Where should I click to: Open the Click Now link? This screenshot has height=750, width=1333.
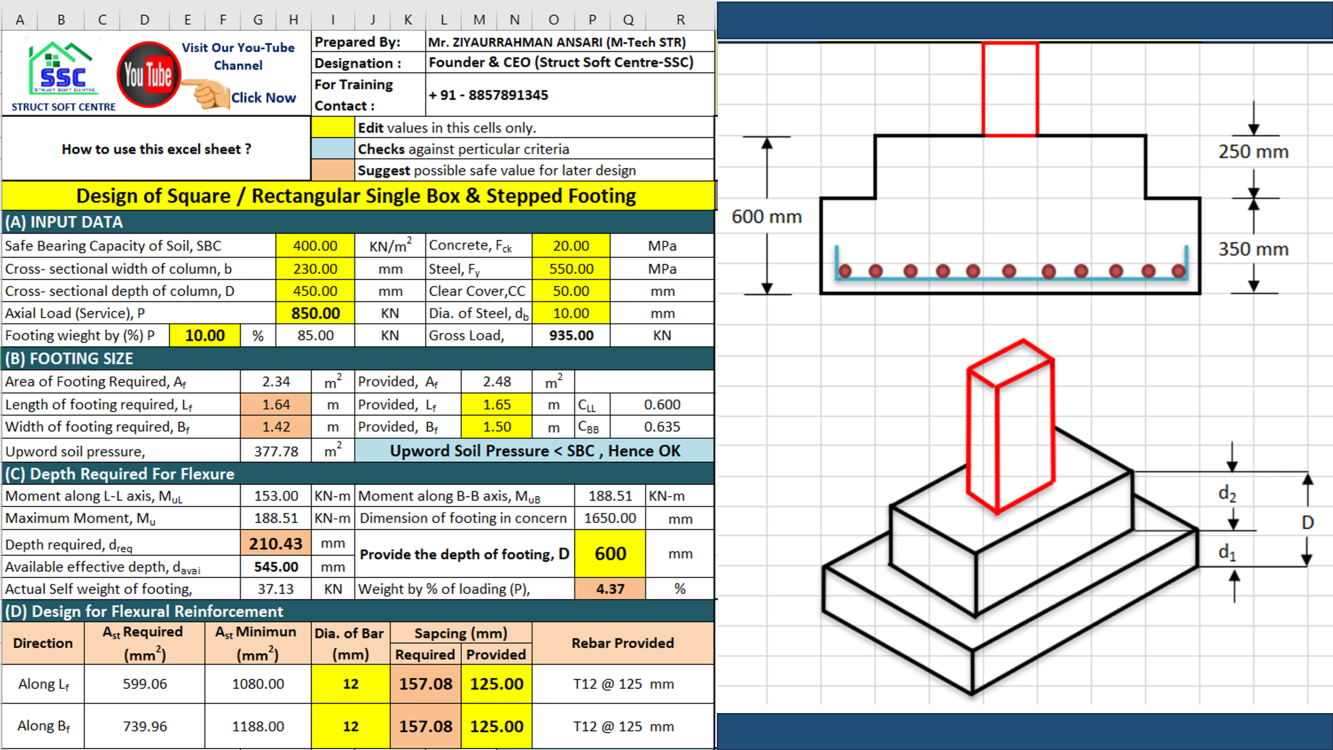pos(263,98)
